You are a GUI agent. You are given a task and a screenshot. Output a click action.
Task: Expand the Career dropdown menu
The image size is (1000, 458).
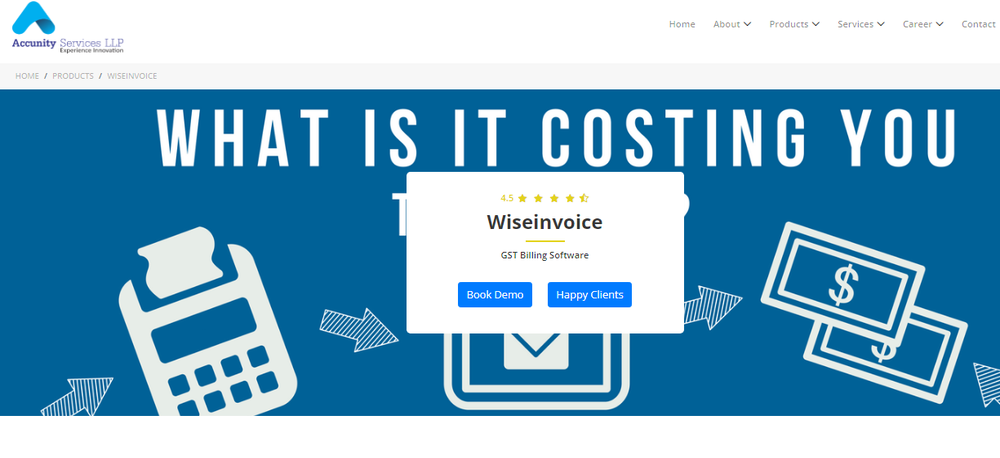(x=923, y=24)
